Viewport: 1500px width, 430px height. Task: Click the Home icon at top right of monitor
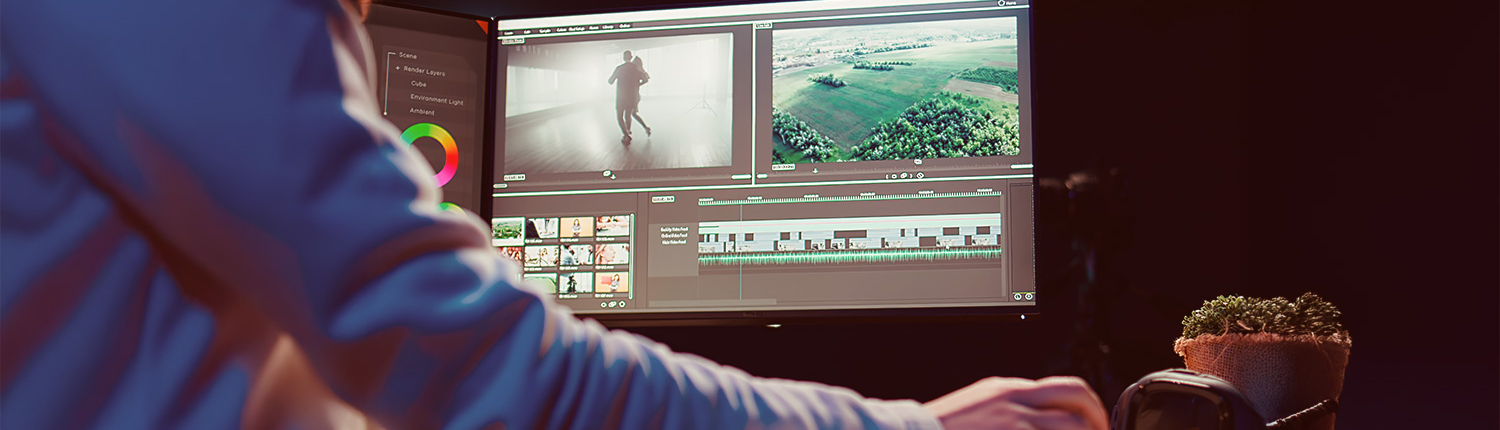click(1004, 4)
